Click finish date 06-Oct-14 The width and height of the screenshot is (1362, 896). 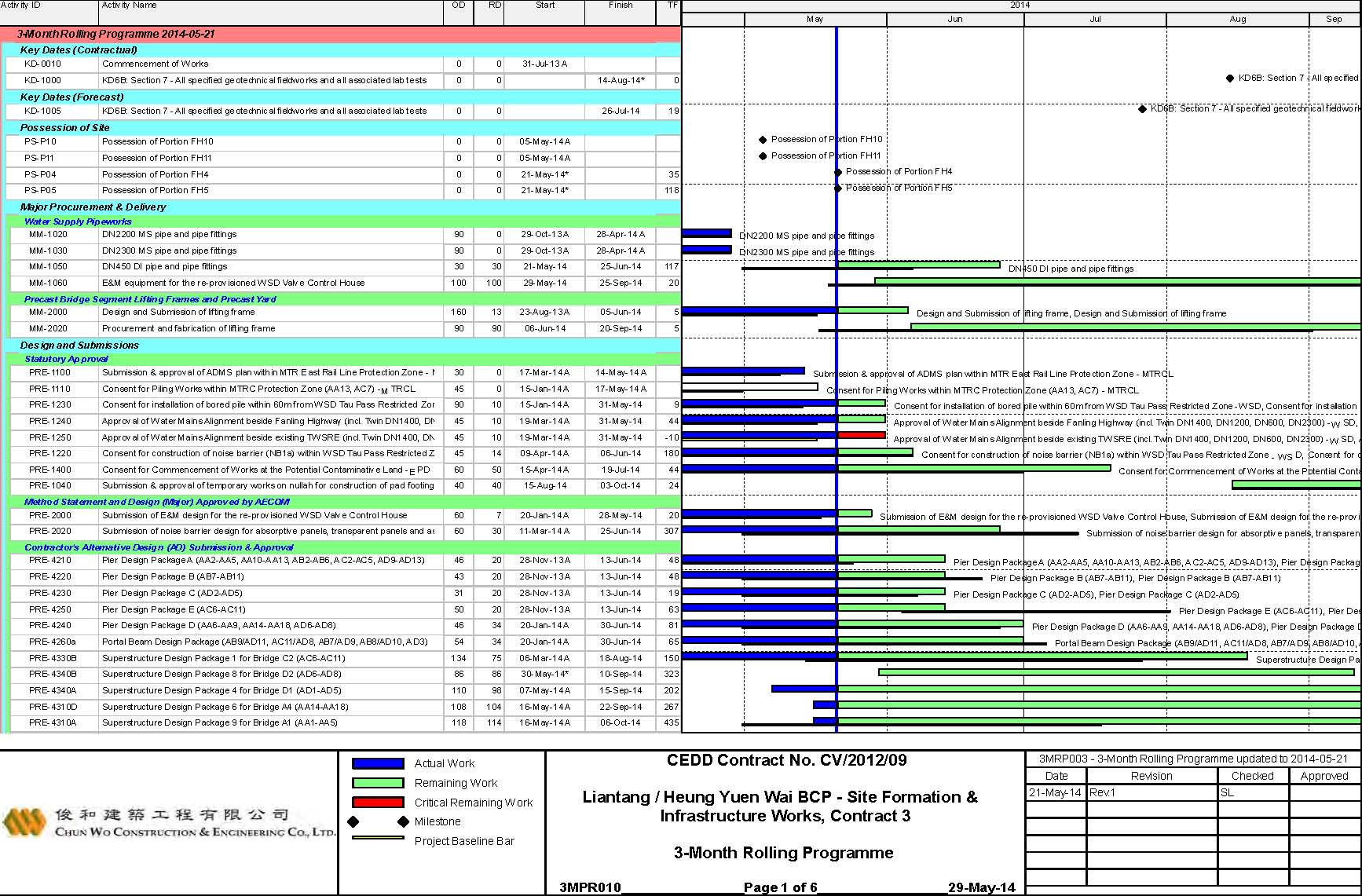621,722
